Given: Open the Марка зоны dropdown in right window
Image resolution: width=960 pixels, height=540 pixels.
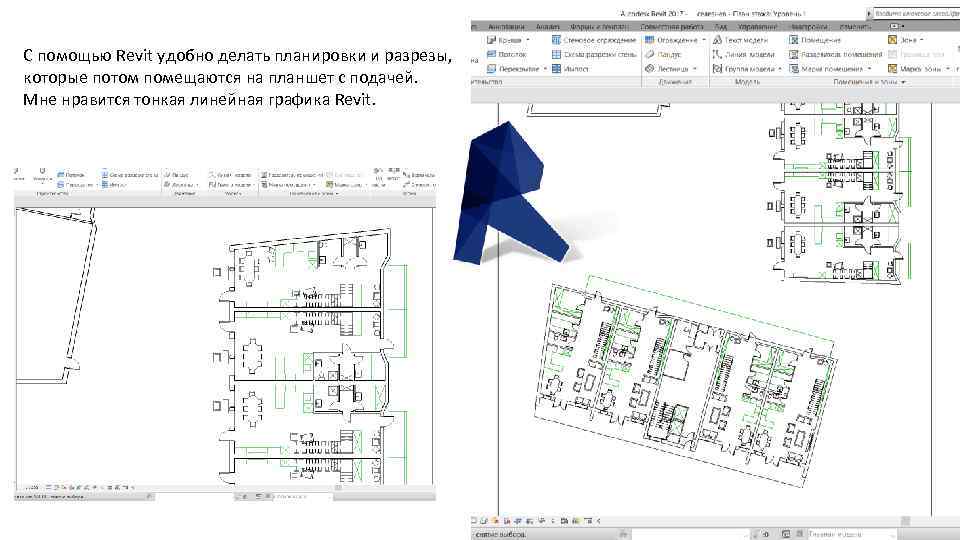Looking at the screenshot, I should [x=948, y=69].
